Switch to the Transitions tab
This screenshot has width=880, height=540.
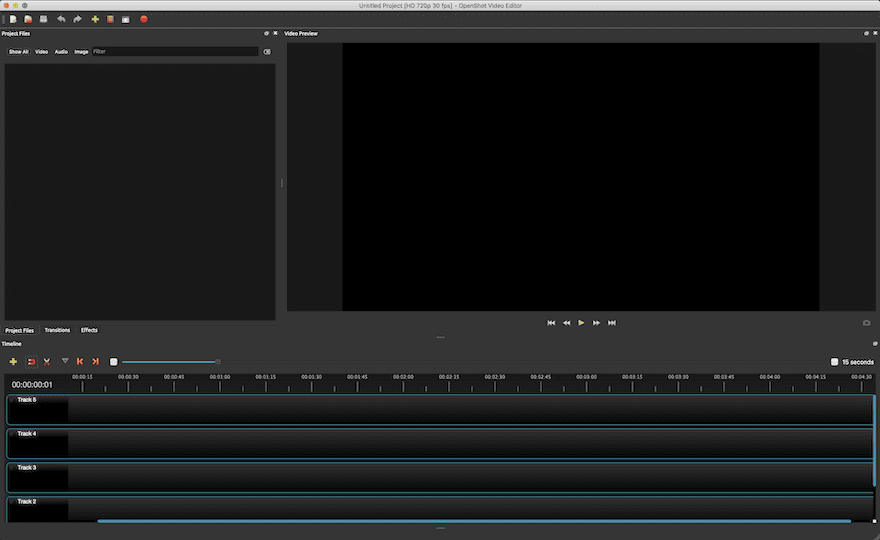point(57,330)
